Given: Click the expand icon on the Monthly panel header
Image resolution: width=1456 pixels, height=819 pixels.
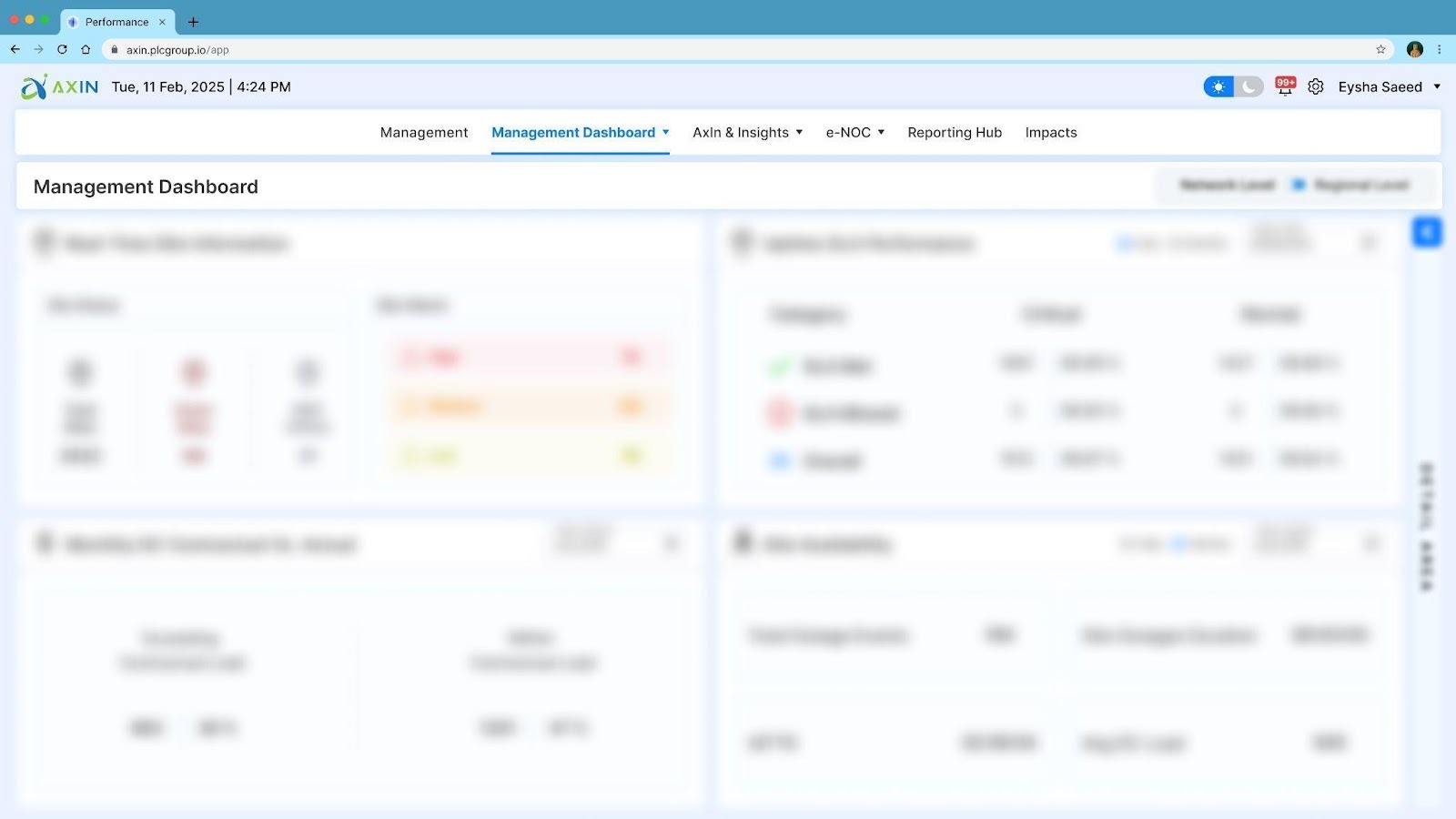Looking at the screenshot, I should click(672, 543).
